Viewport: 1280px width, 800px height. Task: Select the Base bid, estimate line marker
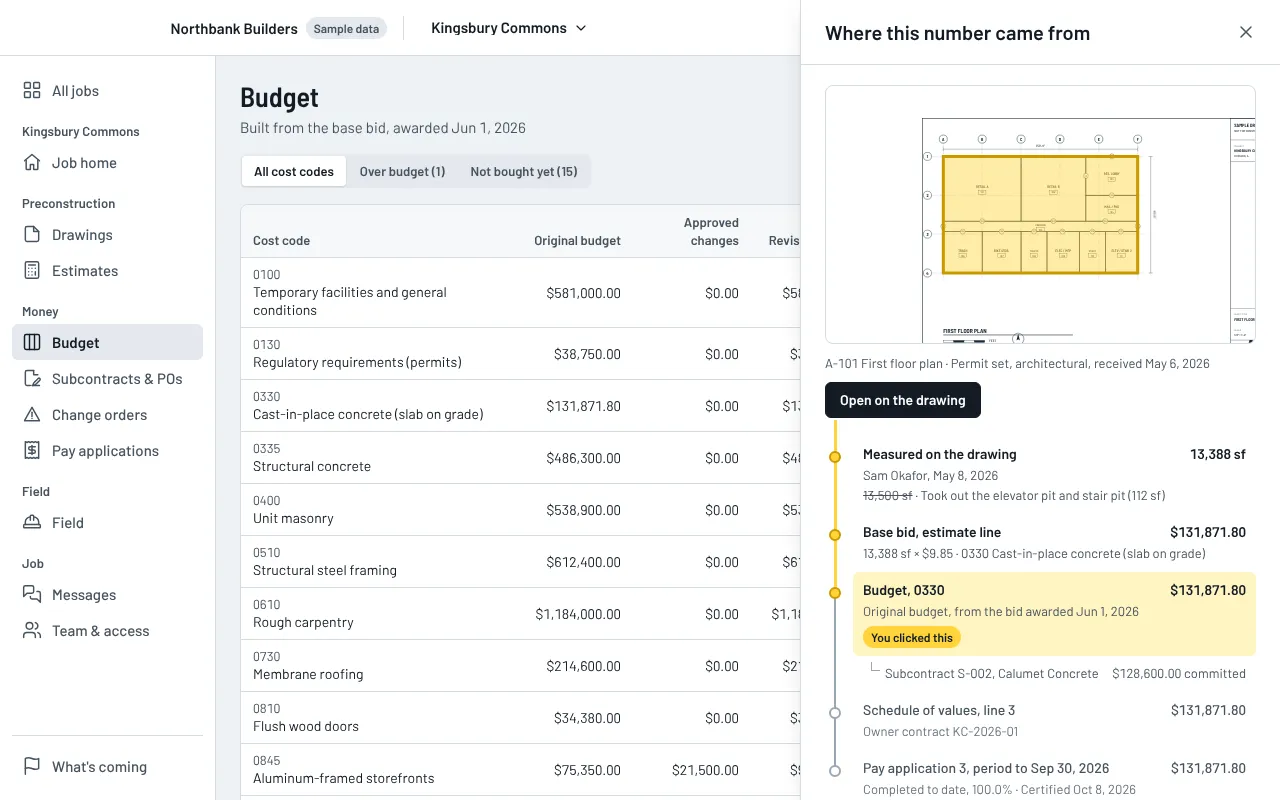click(x=835, y=535)
